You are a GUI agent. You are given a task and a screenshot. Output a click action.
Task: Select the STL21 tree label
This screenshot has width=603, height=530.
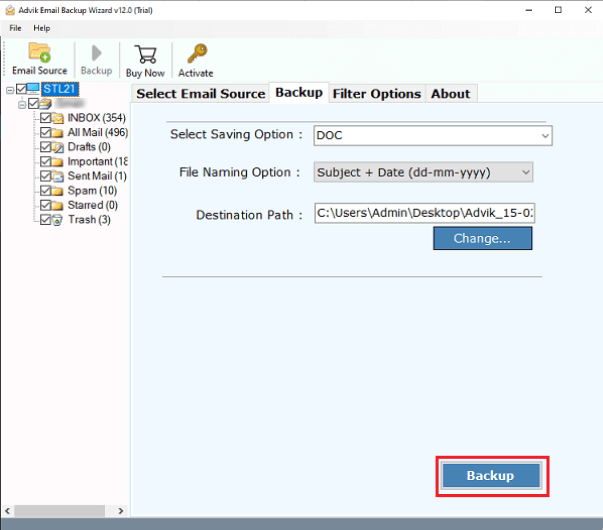pyautogui.click(x=60, y=89)
